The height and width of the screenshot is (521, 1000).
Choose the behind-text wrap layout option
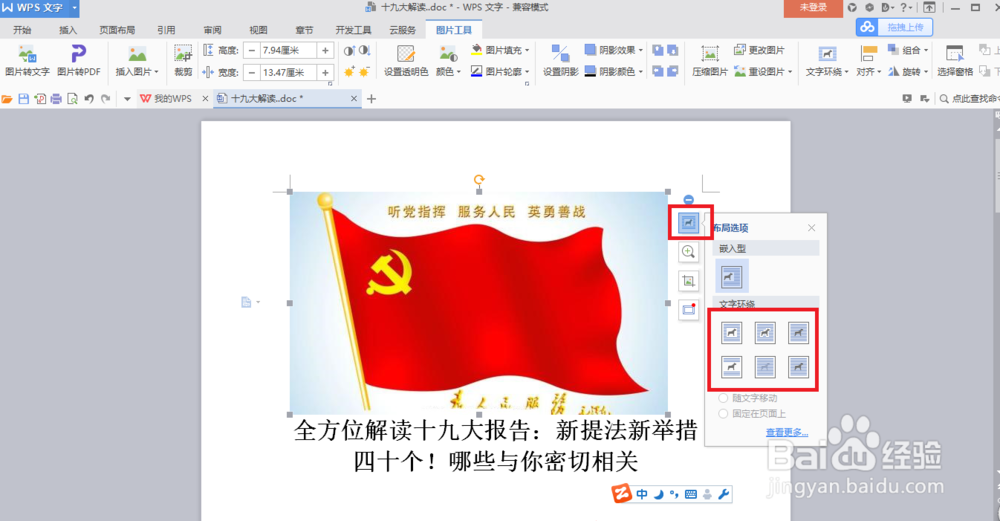pyautogui.click(x=765, y=367)
